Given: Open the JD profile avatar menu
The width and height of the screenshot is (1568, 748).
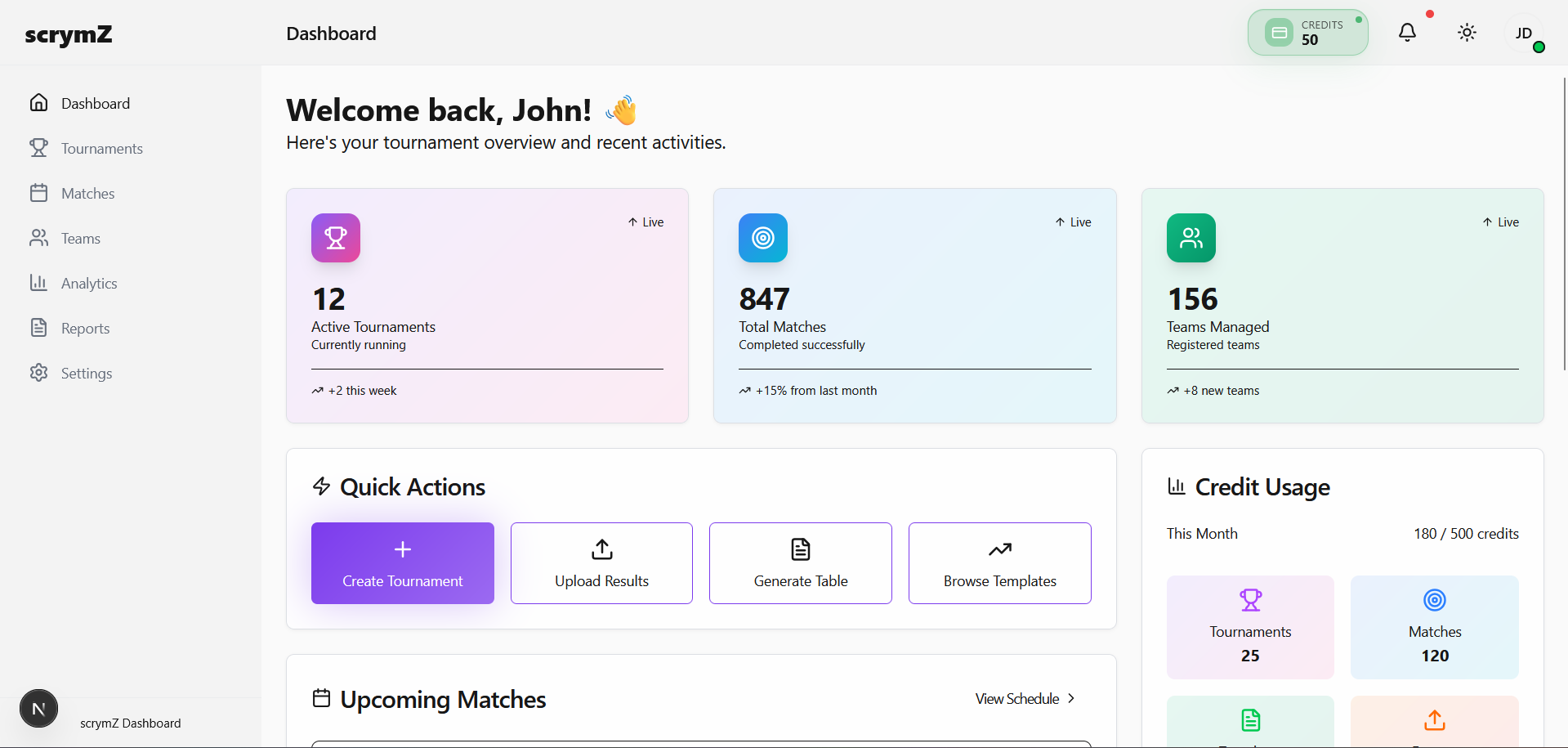Looking at the screenshot, I should pyautogui.click(x=1525, y=34).
